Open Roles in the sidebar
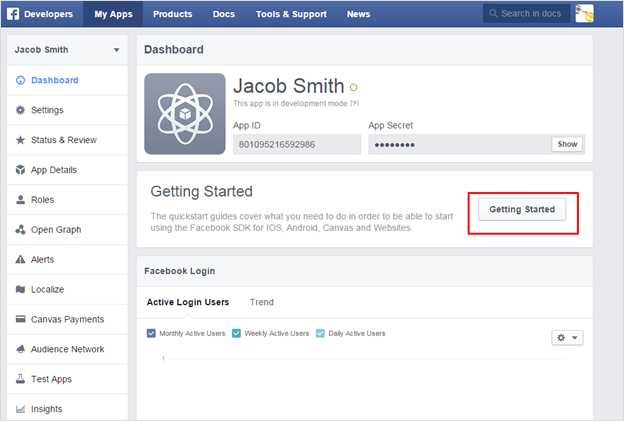624x421 pixels. coord(67,199)
